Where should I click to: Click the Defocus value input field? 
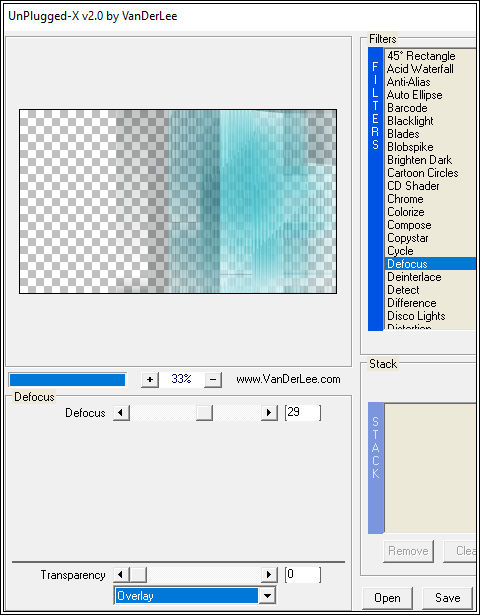coord(303,413)
